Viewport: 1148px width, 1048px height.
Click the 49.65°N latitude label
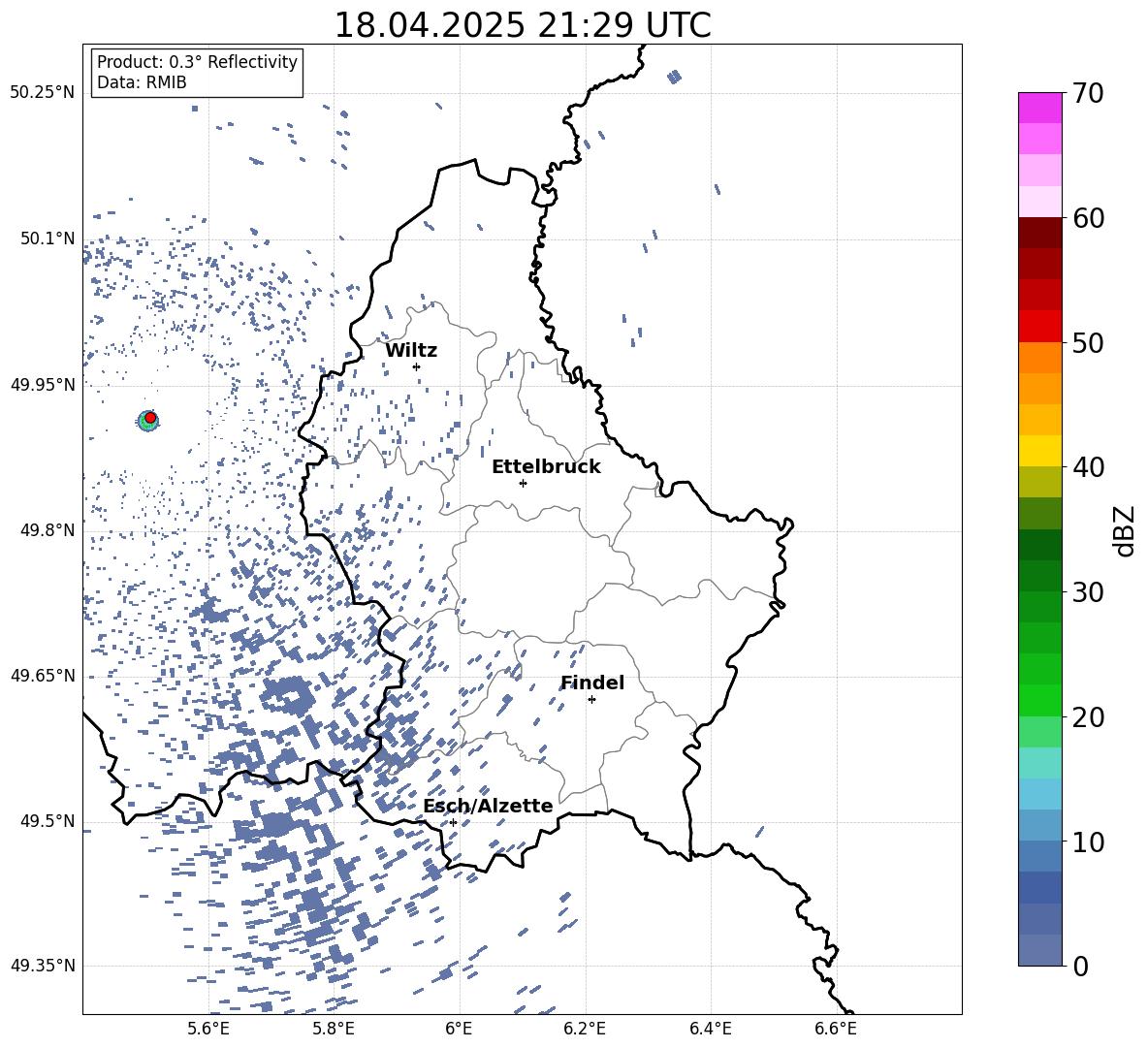click(x=42, y=675)
